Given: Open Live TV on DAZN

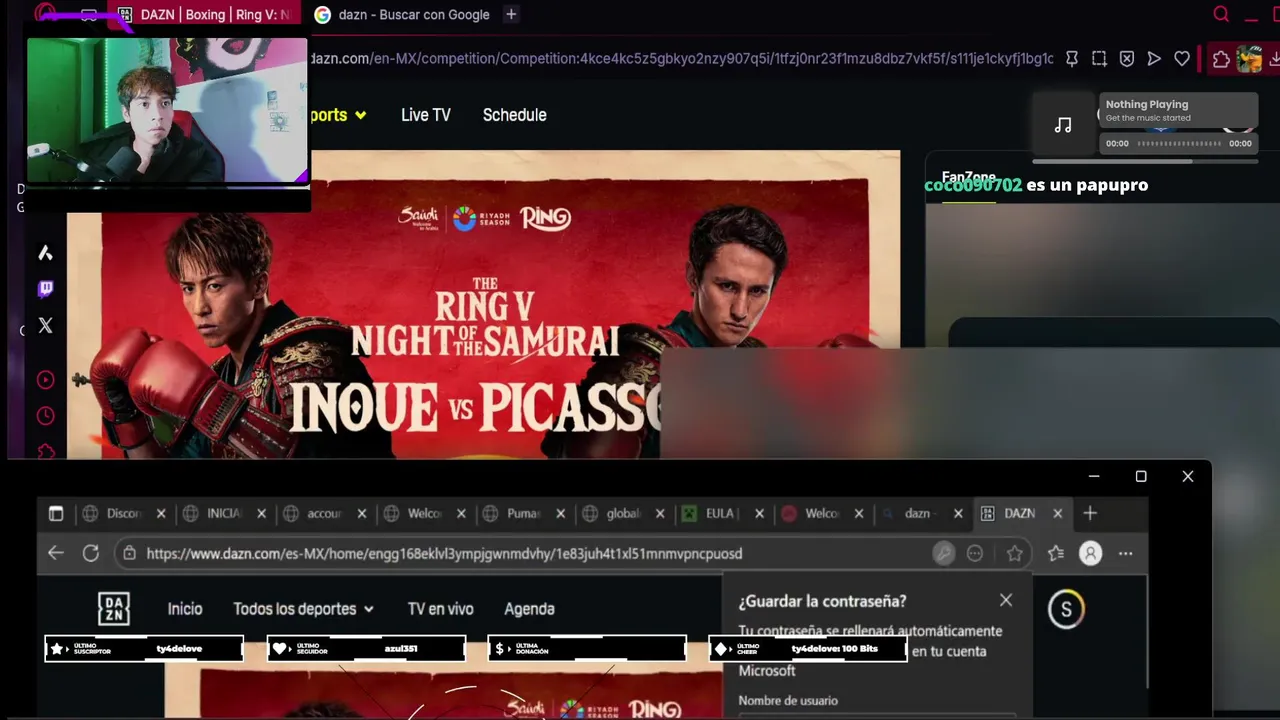Looking at the screenshot, I should 426,115.
